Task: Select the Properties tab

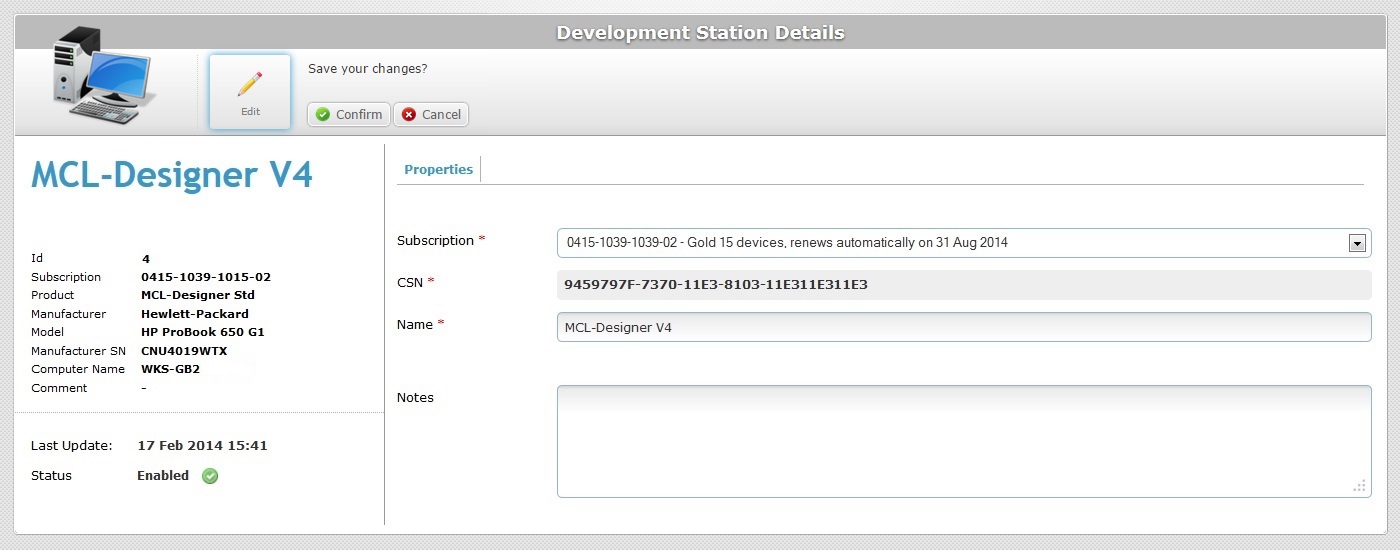Action: coord(438,169)
